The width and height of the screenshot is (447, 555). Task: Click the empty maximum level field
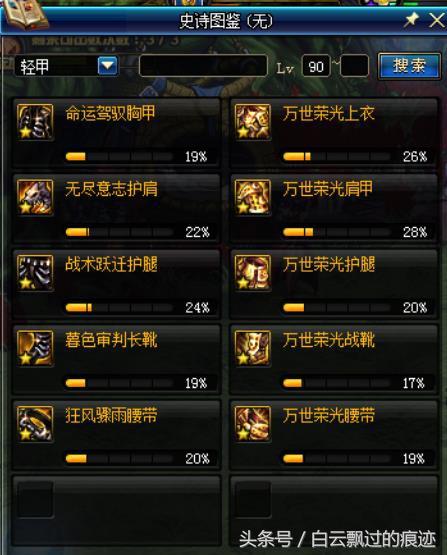click(354, 66)
